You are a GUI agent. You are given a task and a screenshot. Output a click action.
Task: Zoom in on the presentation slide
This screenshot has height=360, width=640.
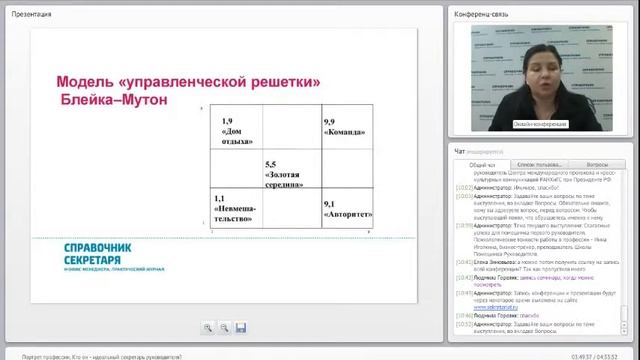coord(208,328)
